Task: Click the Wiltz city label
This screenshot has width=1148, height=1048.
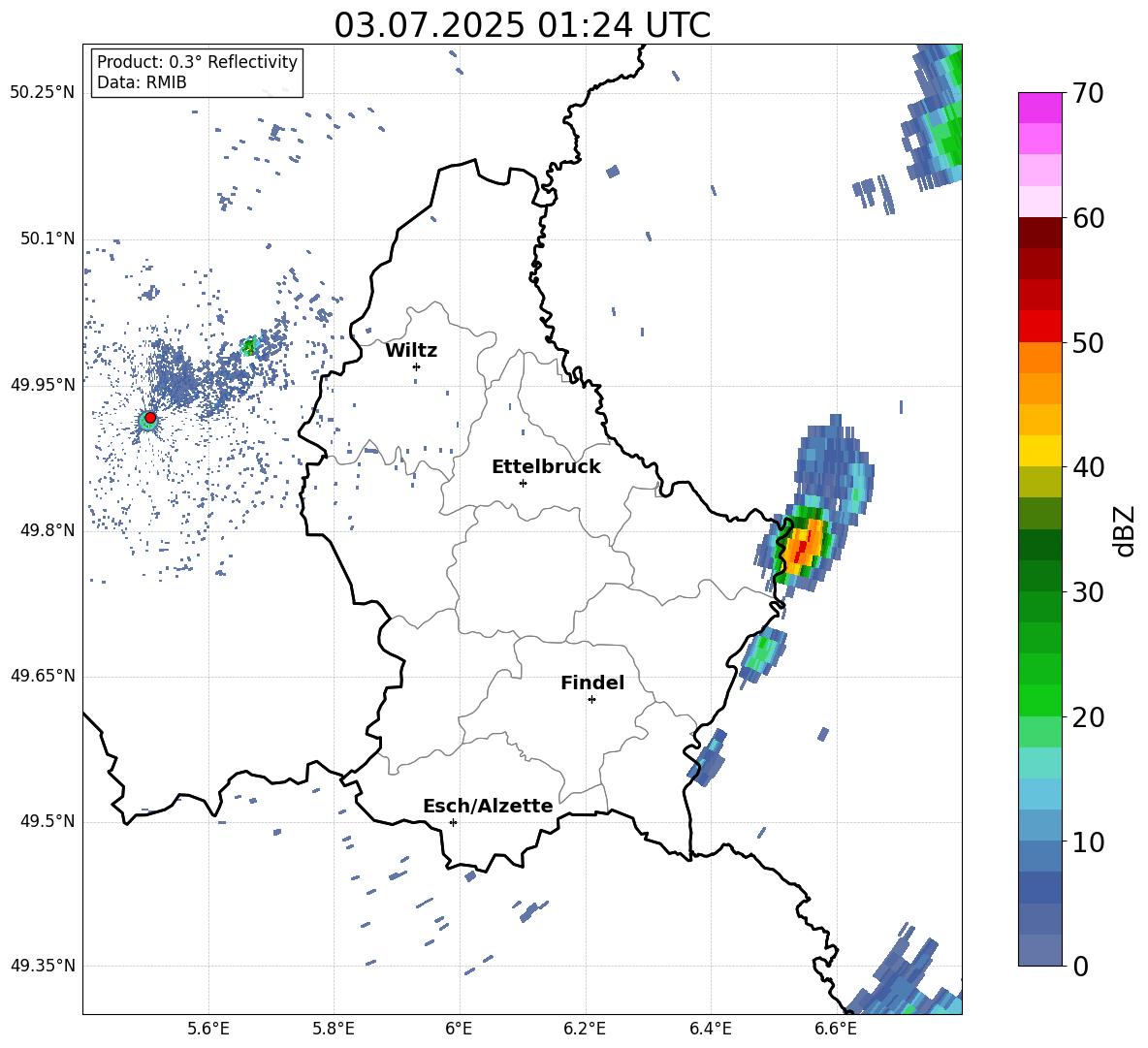Action: pyautogui.click(x=411, y=351)
